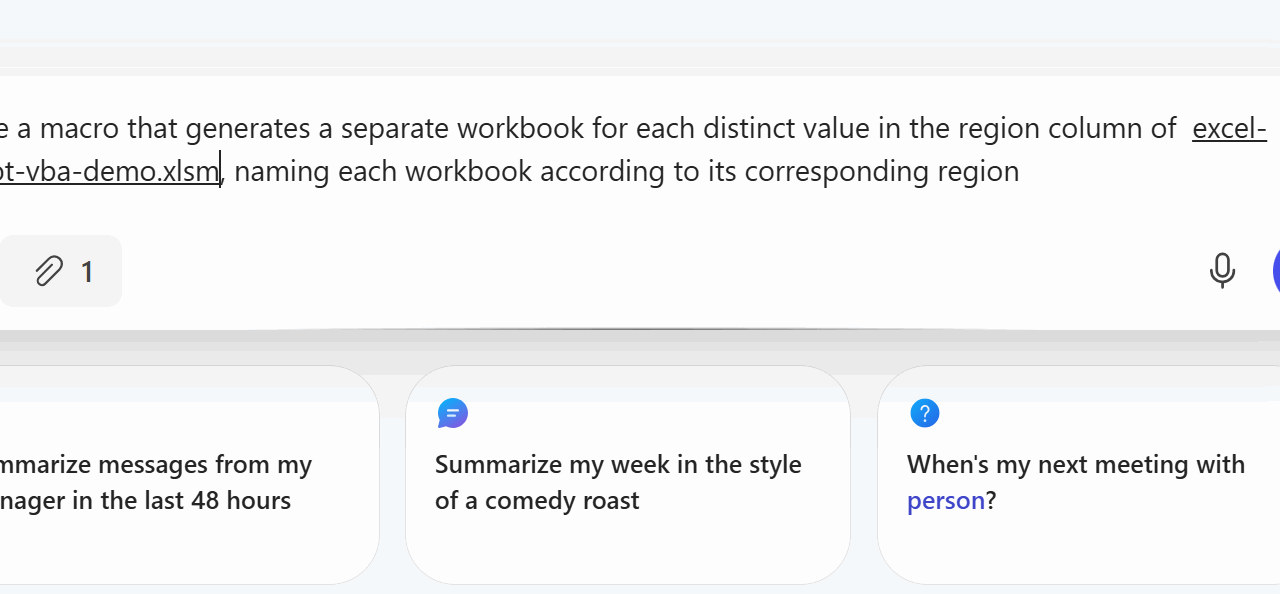Screen dimensions: 1280x594
Task: Click the "excel-" file reference link
Action: coord(1229,129)
